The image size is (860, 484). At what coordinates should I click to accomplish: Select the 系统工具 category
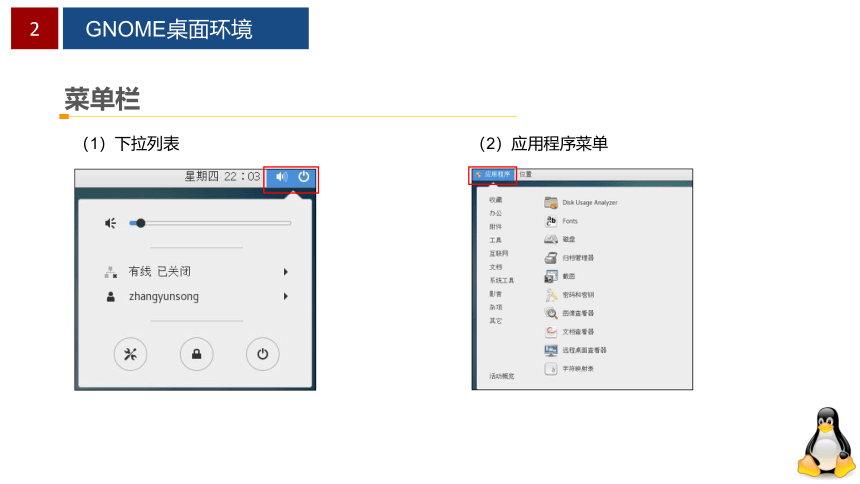click(x=502, y=280)
